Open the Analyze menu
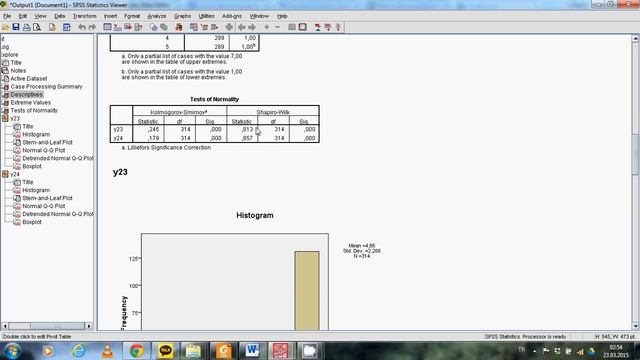Image resolution: width=640 pixels, height=360 pixels. pos(157,16)
